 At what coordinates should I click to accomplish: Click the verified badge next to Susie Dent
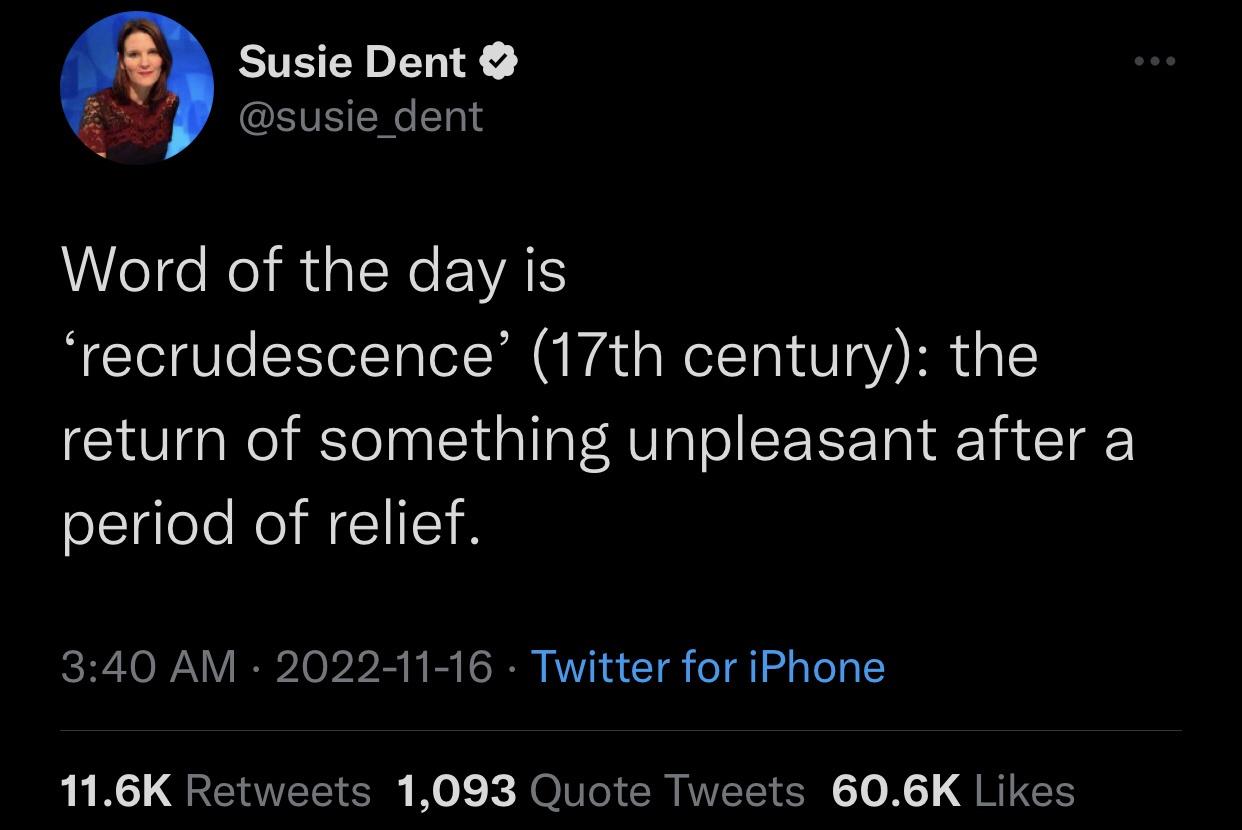[x=501, y=60]
